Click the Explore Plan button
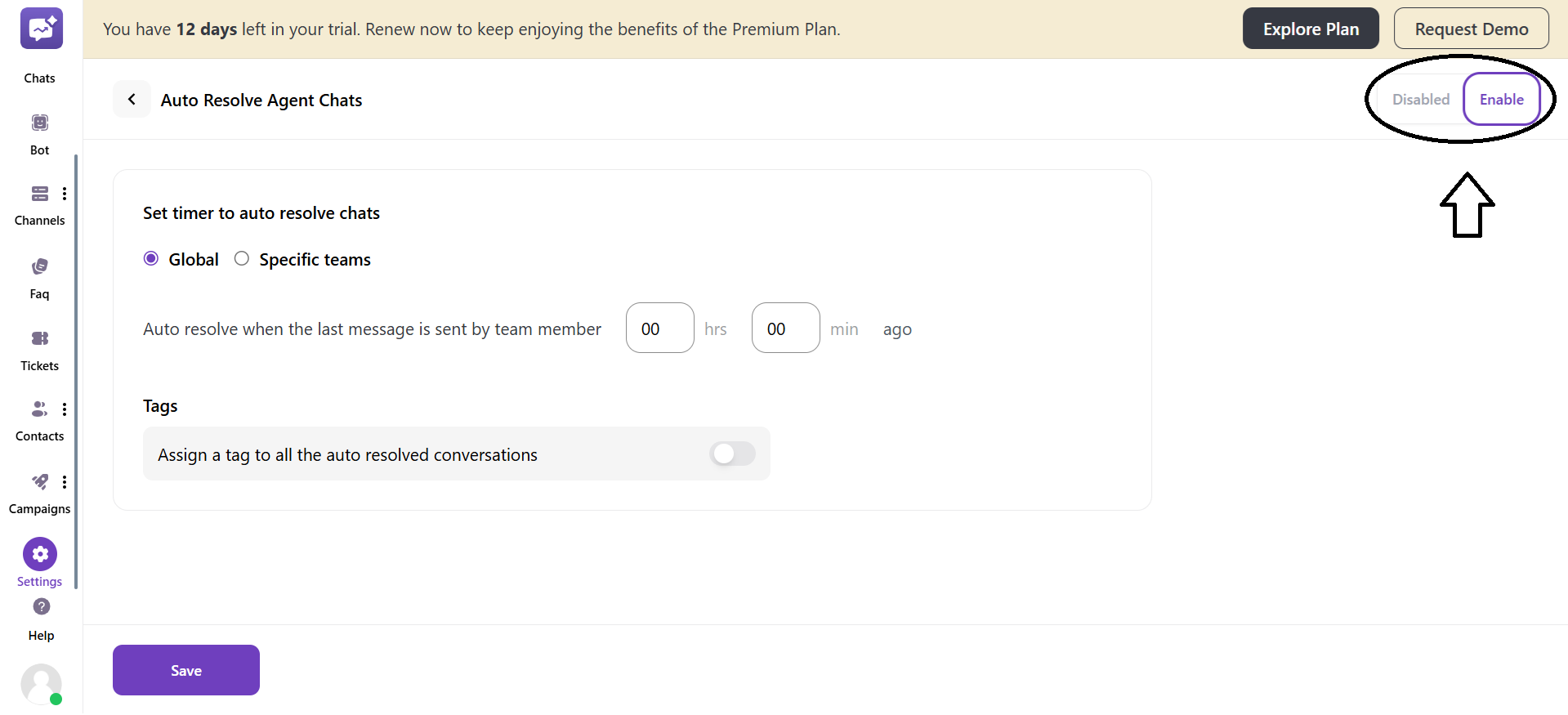Viewport: 1568px width, 715px height. tap(1310, 29)
